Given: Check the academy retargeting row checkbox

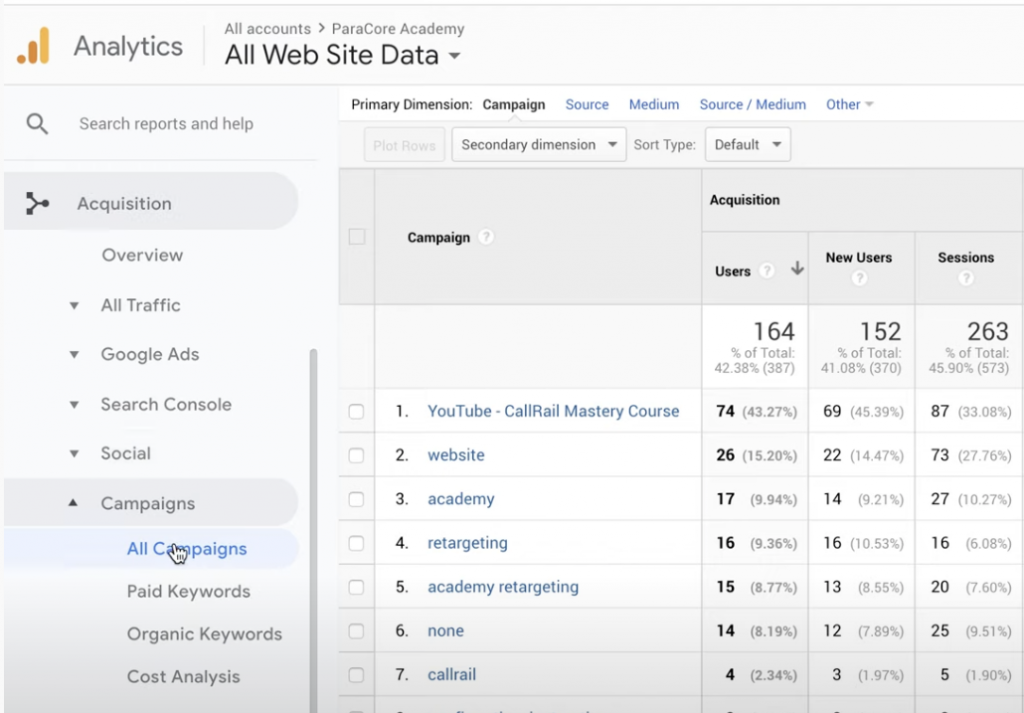Looking at the screenshot, I should tap(356, 587).
